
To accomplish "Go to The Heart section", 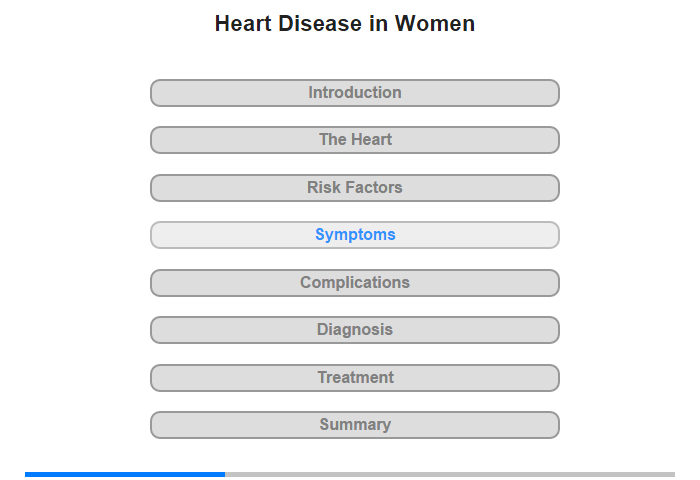I will click(354, 140).
